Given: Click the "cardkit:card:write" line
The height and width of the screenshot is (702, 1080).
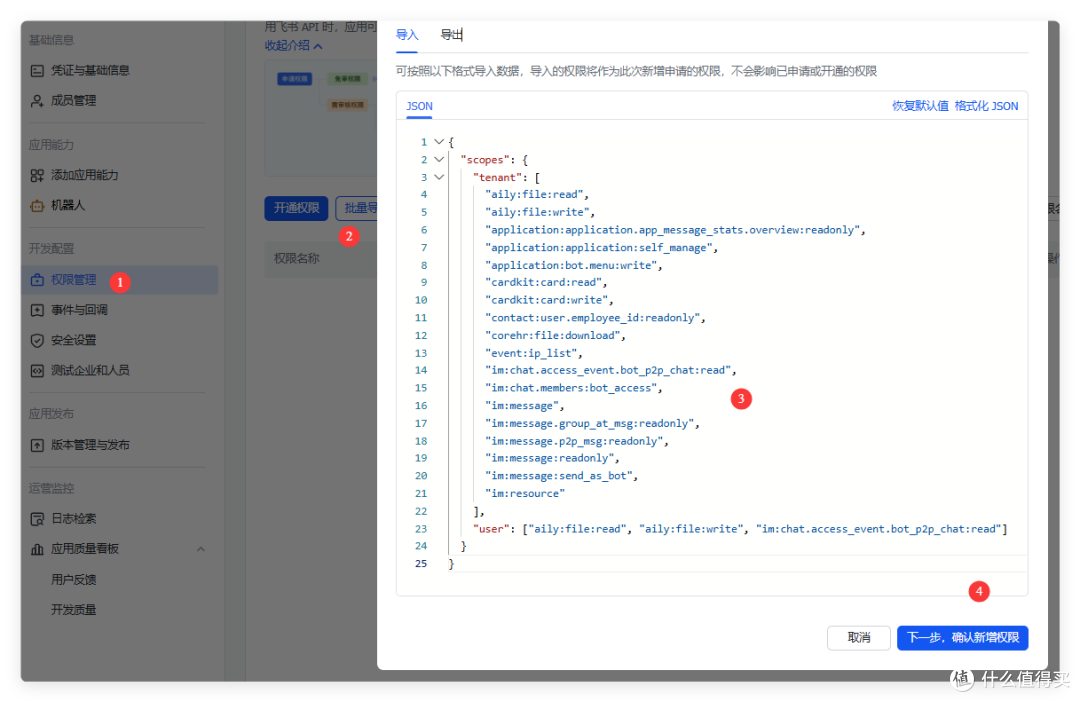Looking at the screenshot, I should click(547, 300).
